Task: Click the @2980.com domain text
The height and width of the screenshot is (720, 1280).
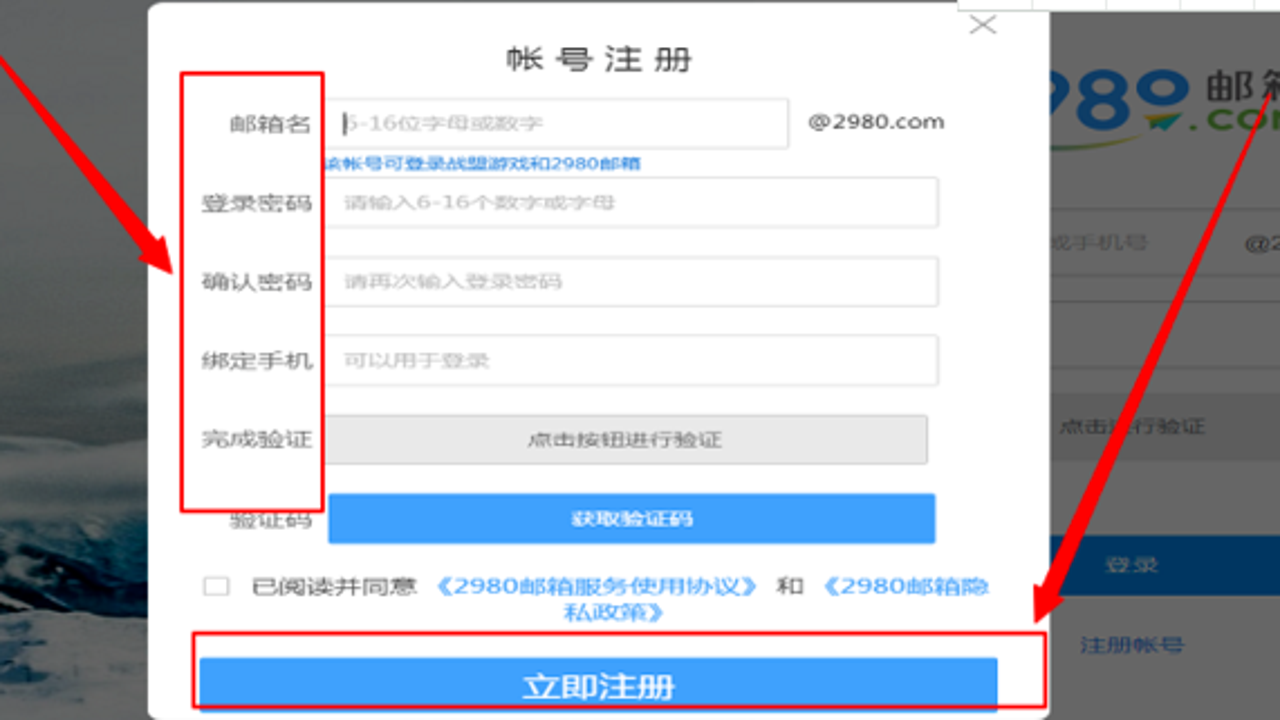Action: click(x=876, y=122)
